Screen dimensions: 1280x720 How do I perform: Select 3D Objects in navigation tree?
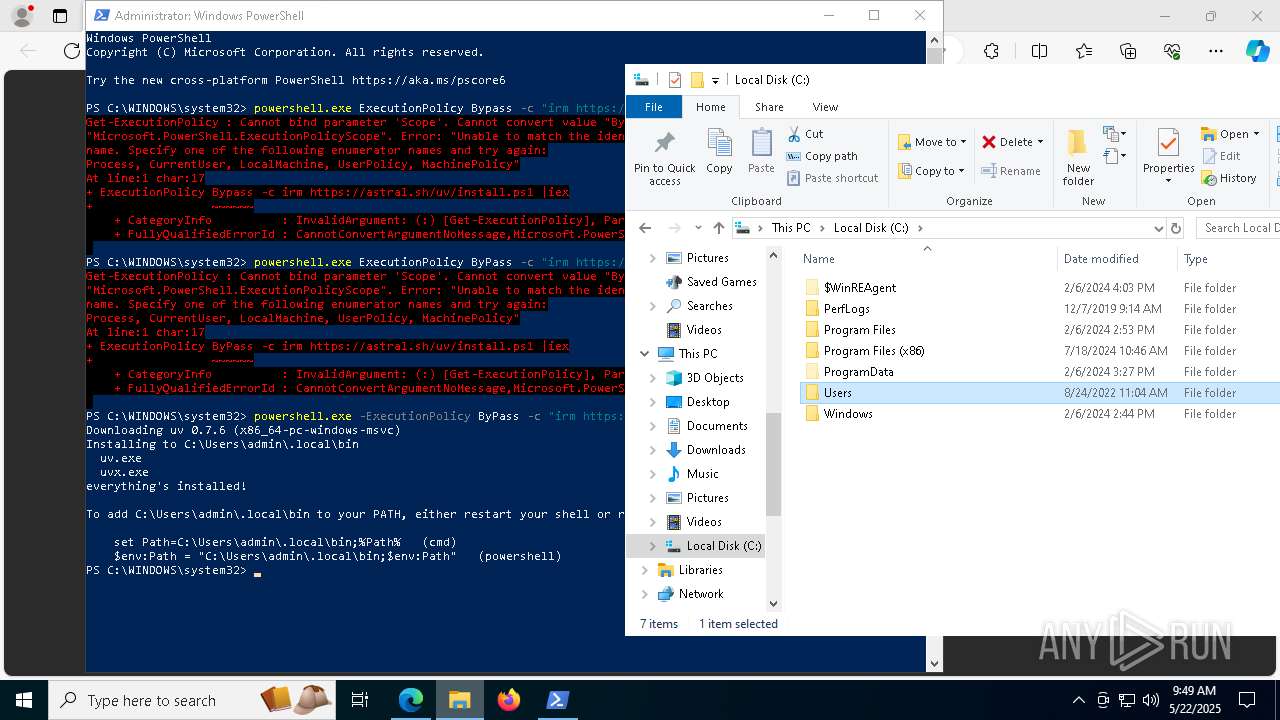[x=715, y=378]
